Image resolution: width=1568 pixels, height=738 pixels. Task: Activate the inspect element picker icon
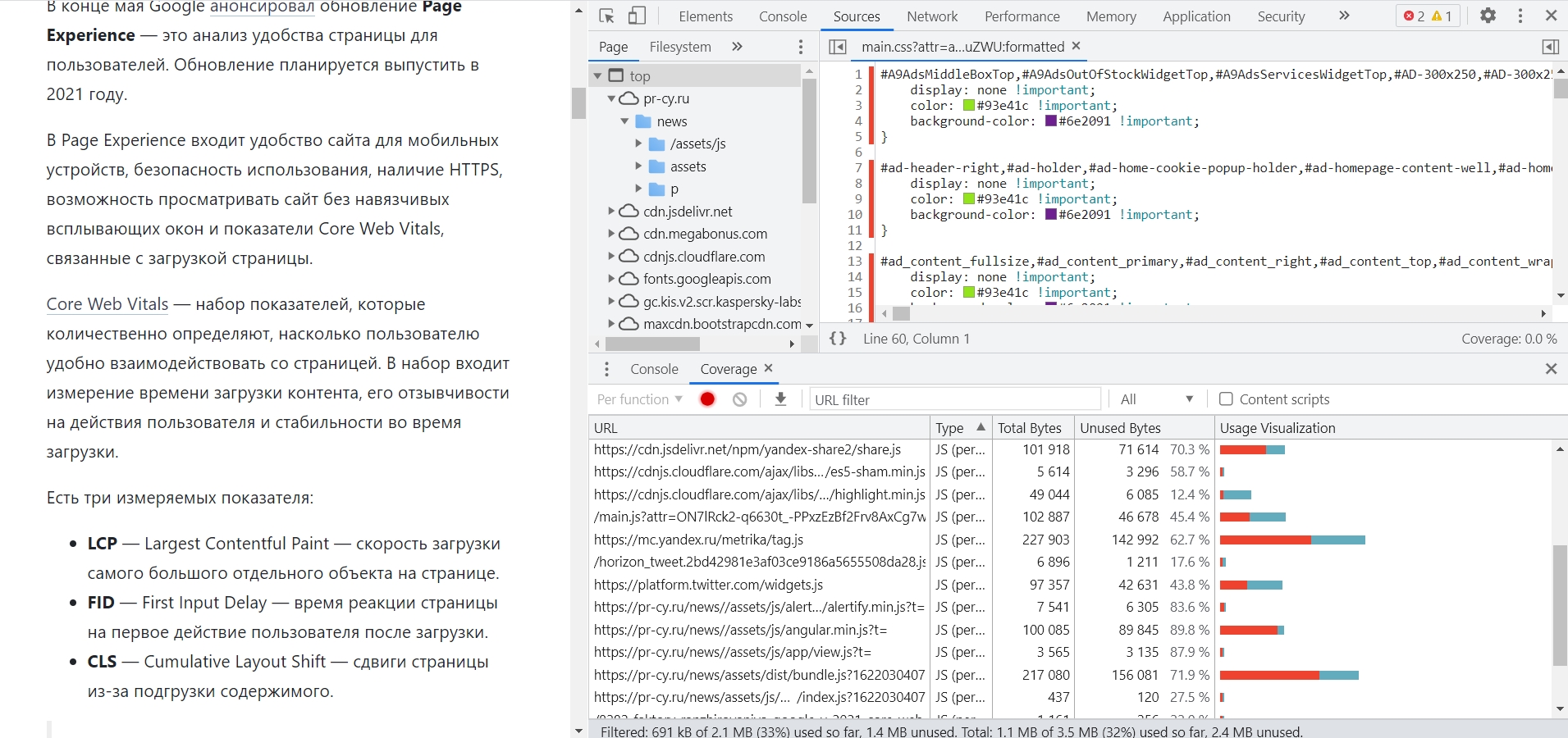607,16
